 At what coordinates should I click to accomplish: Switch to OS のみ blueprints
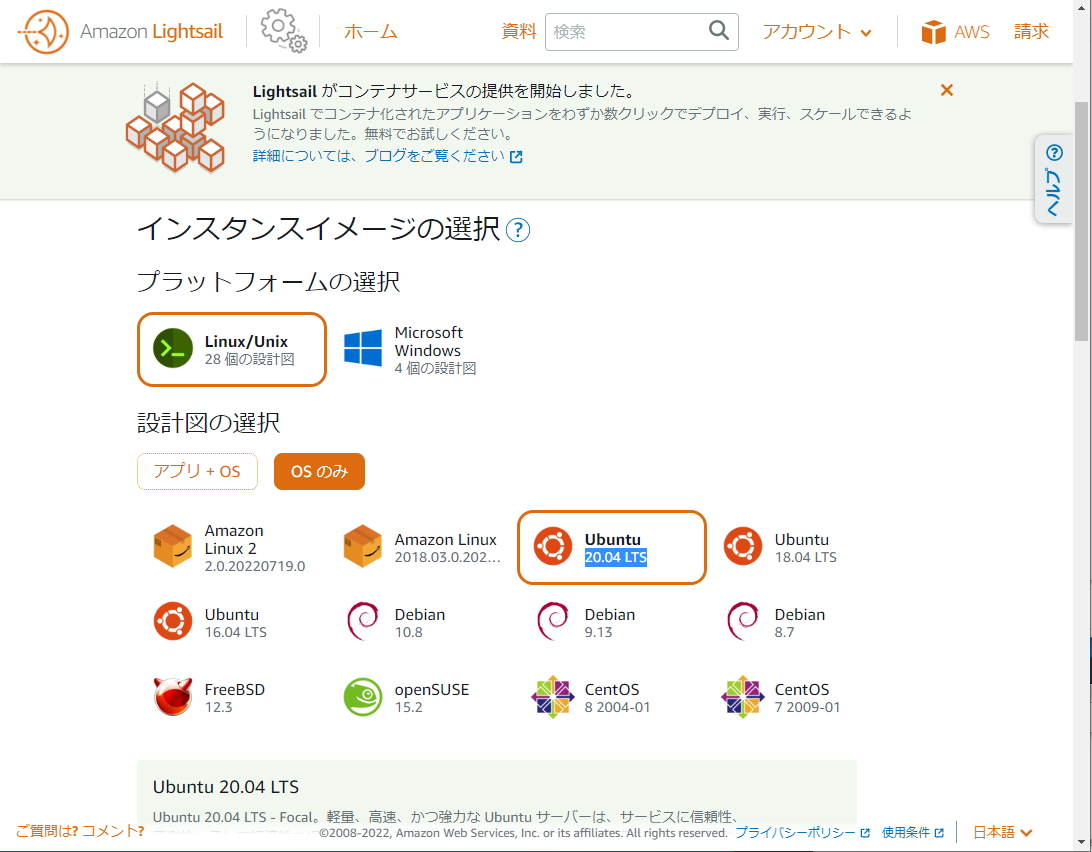coord(319,472)
